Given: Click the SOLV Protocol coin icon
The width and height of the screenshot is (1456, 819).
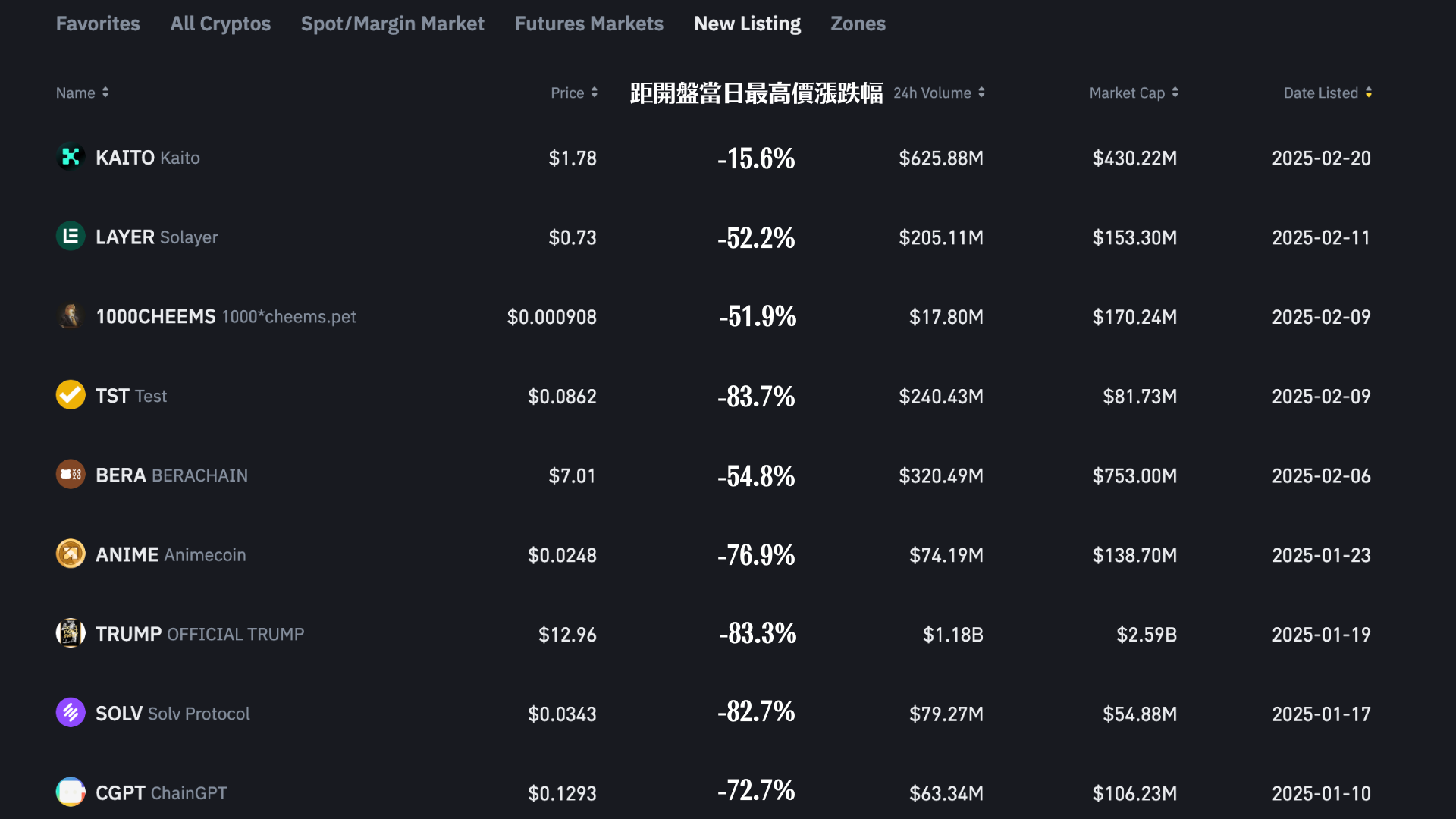Looking at the screenshot, I should (x=71, y=713).
